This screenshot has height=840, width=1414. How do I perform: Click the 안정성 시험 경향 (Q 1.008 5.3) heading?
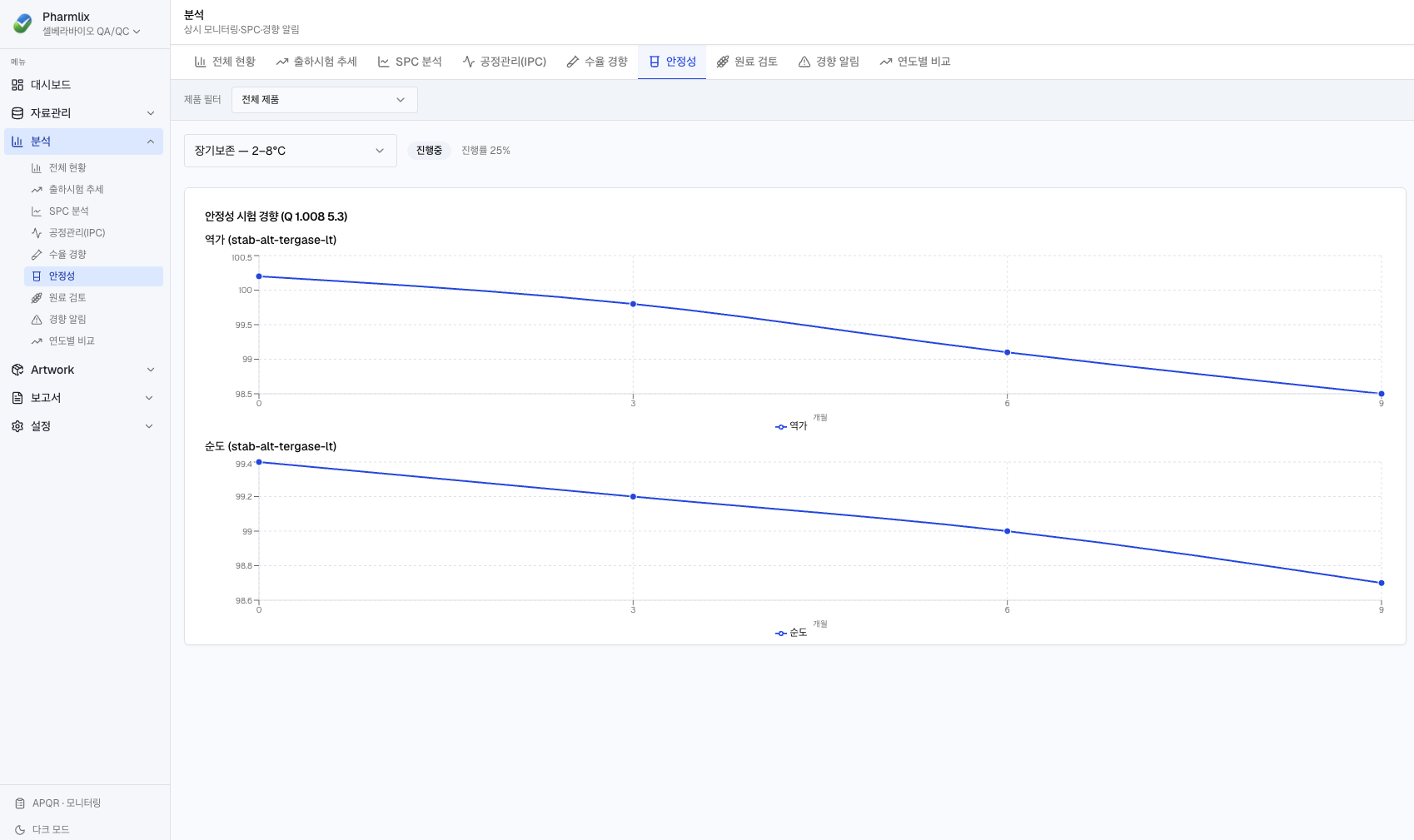pos(276,216)
